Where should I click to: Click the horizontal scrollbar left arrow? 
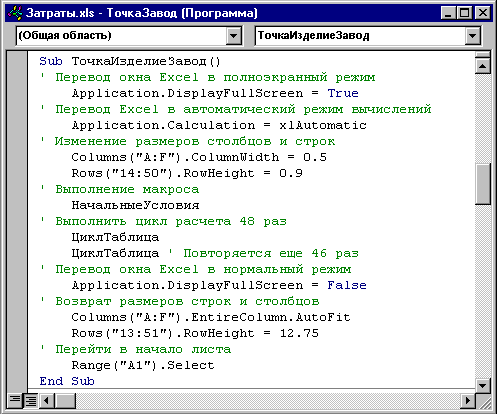[47, 400]
